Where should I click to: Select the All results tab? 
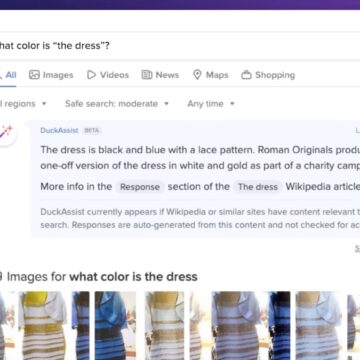point(8,75)
